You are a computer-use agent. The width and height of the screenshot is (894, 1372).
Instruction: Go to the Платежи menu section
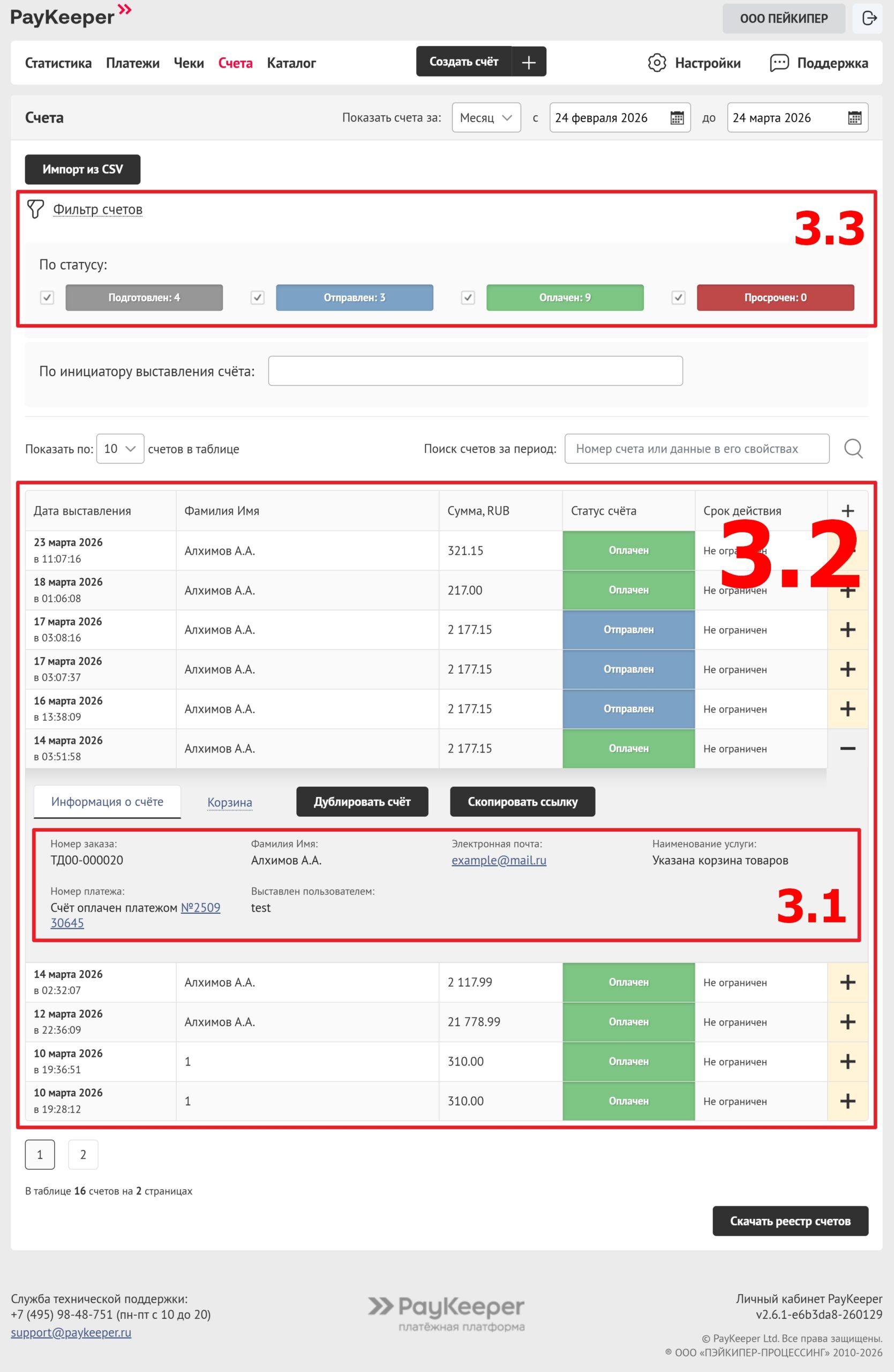click(x=132, y=63)
